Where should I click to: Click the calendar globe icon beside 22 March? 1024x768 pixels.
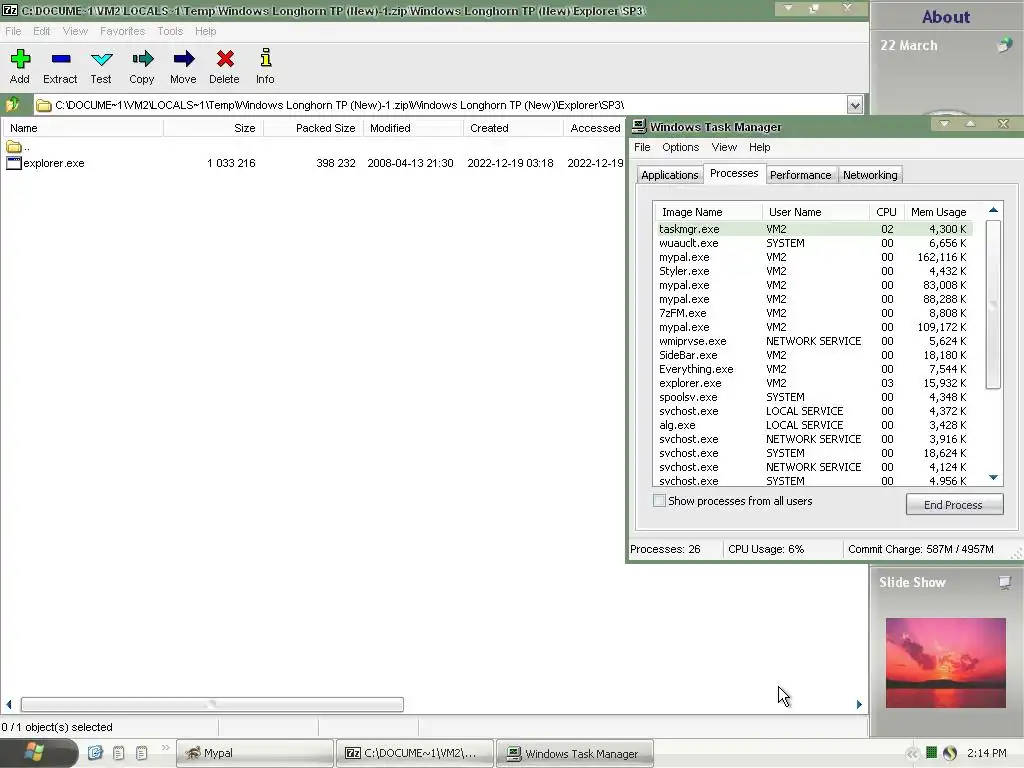(x=1004, y=45)
